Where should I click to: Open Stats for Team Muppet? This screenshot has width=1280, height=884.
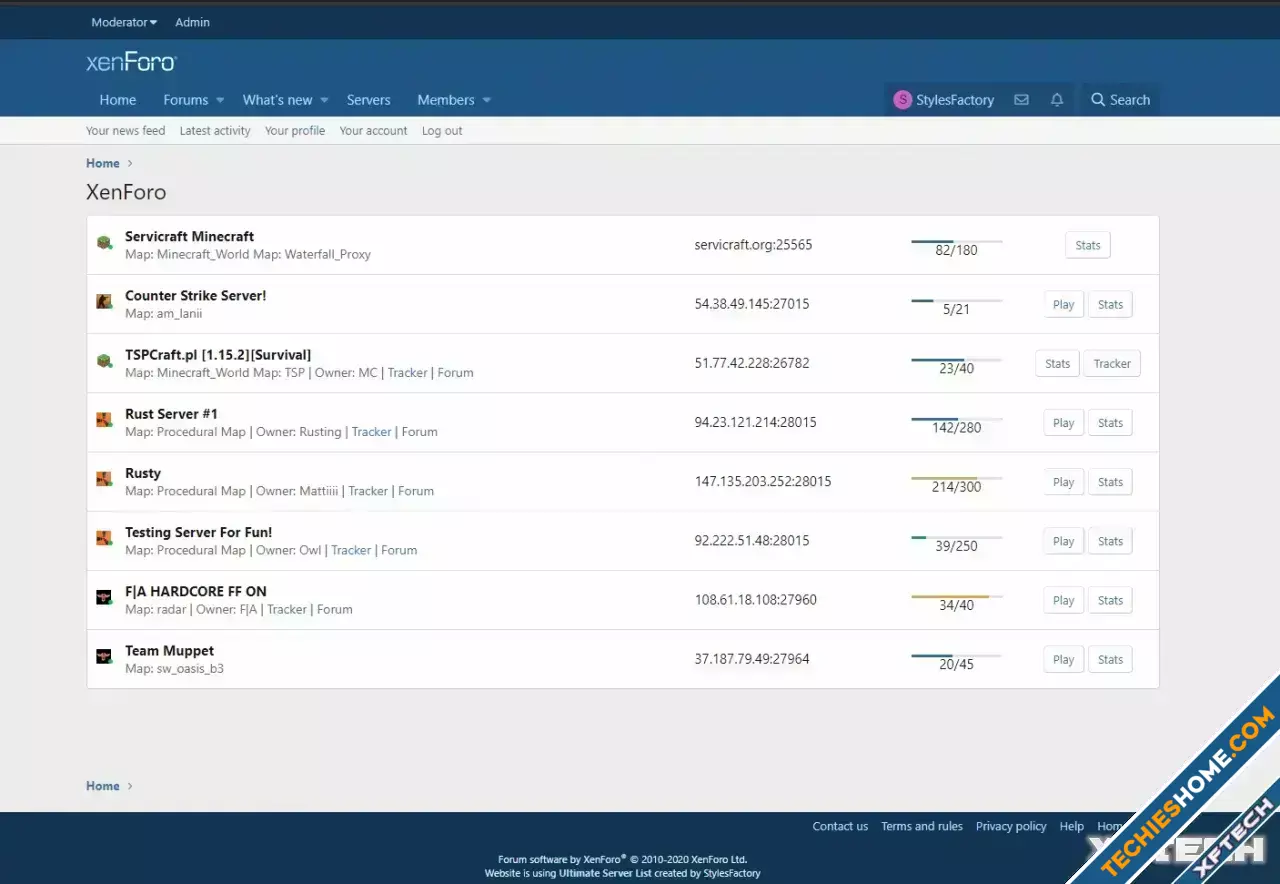(1110, 659)
